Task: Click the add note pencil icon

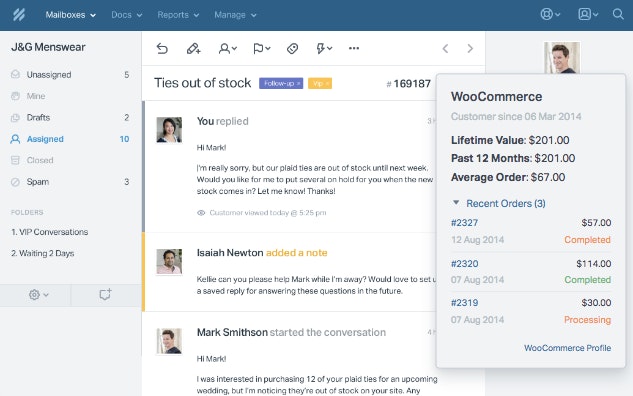Action: tap(193, 49)
